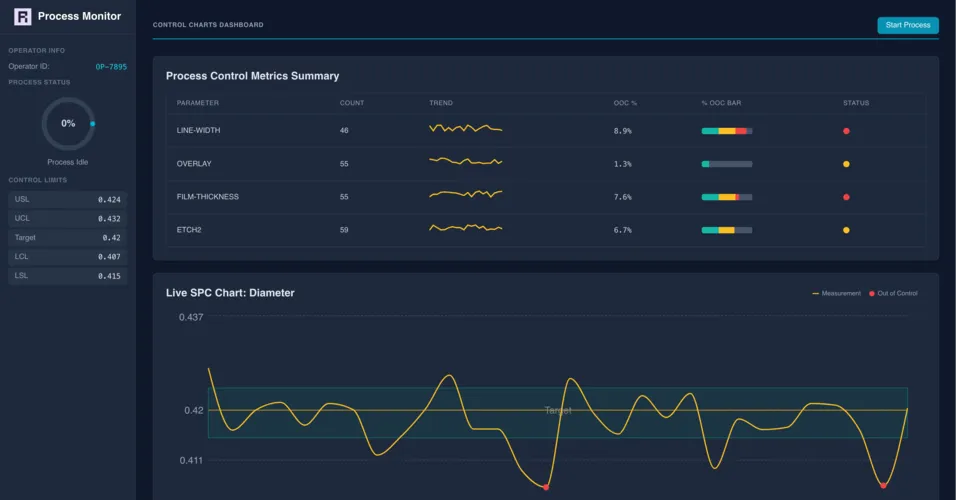Image resolution: width=956 pixels, height=500 pixels.
Task: Select the ETCH2 parameter row
Action: [x=546, y=230]
